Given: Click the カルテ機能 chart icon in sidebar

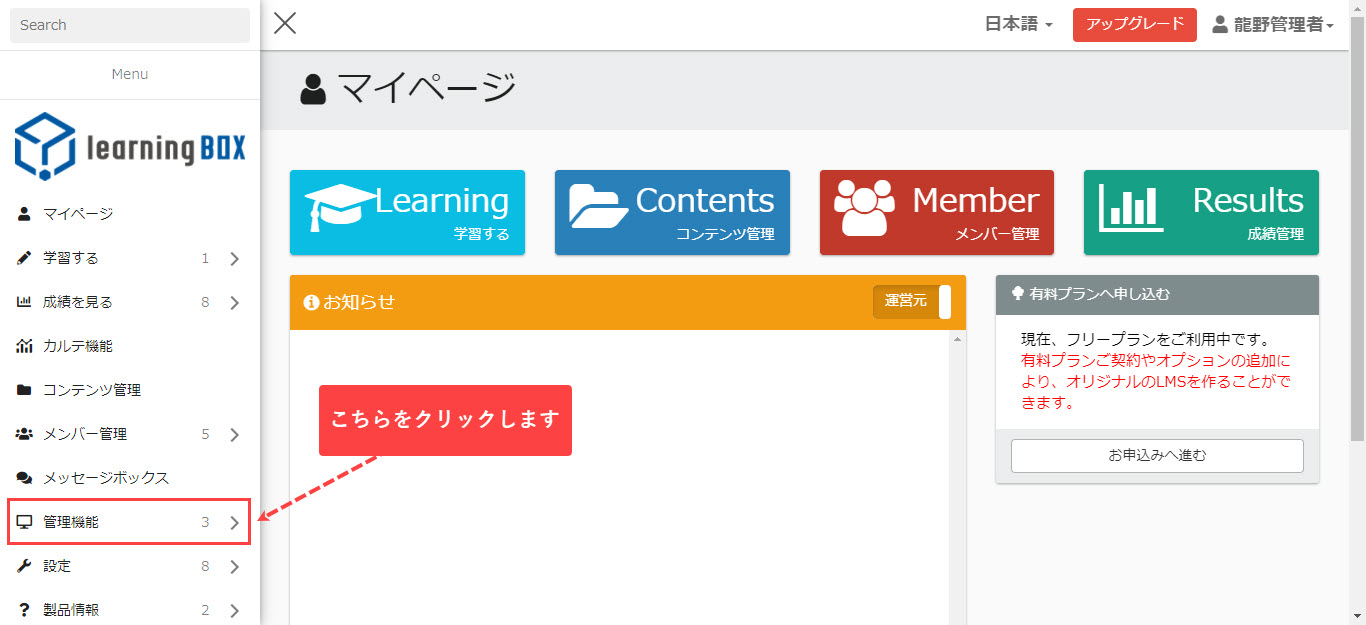Looking at the screenshot, I should tap(24, 346).
